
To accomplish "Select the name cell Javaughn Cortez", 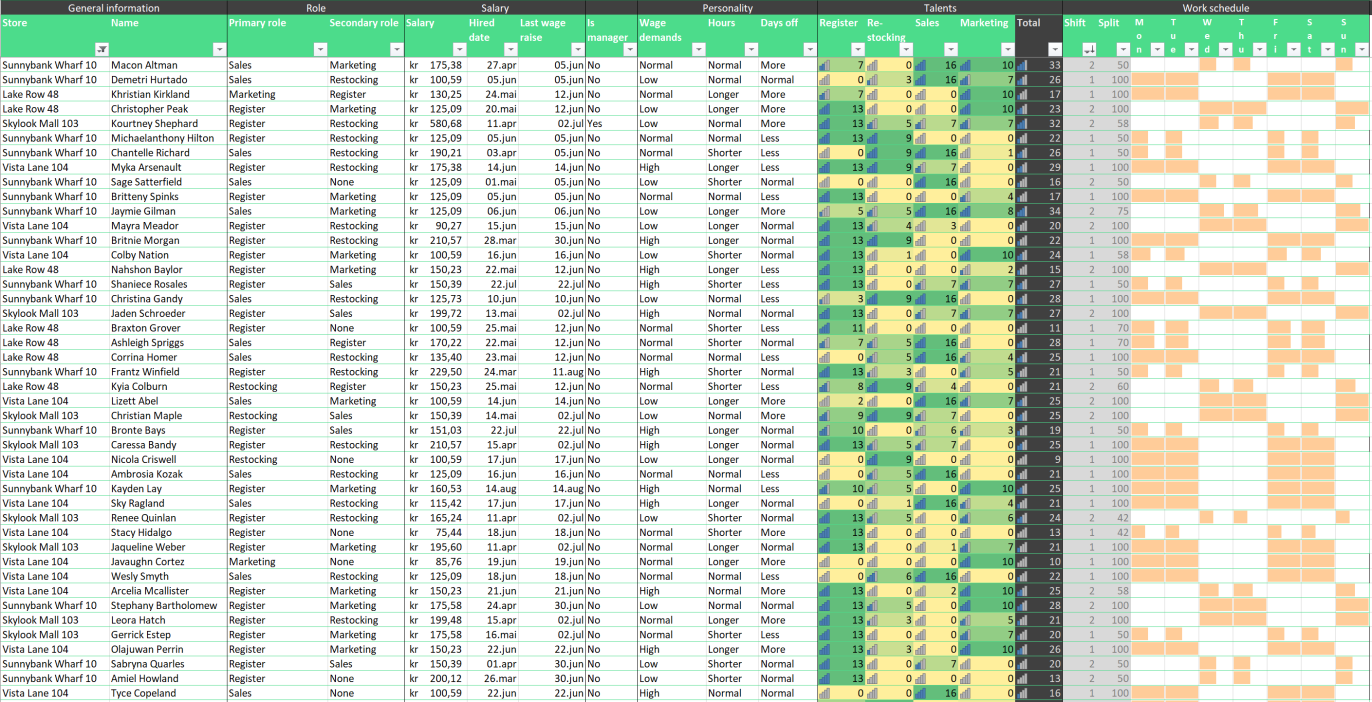I will (x=168, y=561).
